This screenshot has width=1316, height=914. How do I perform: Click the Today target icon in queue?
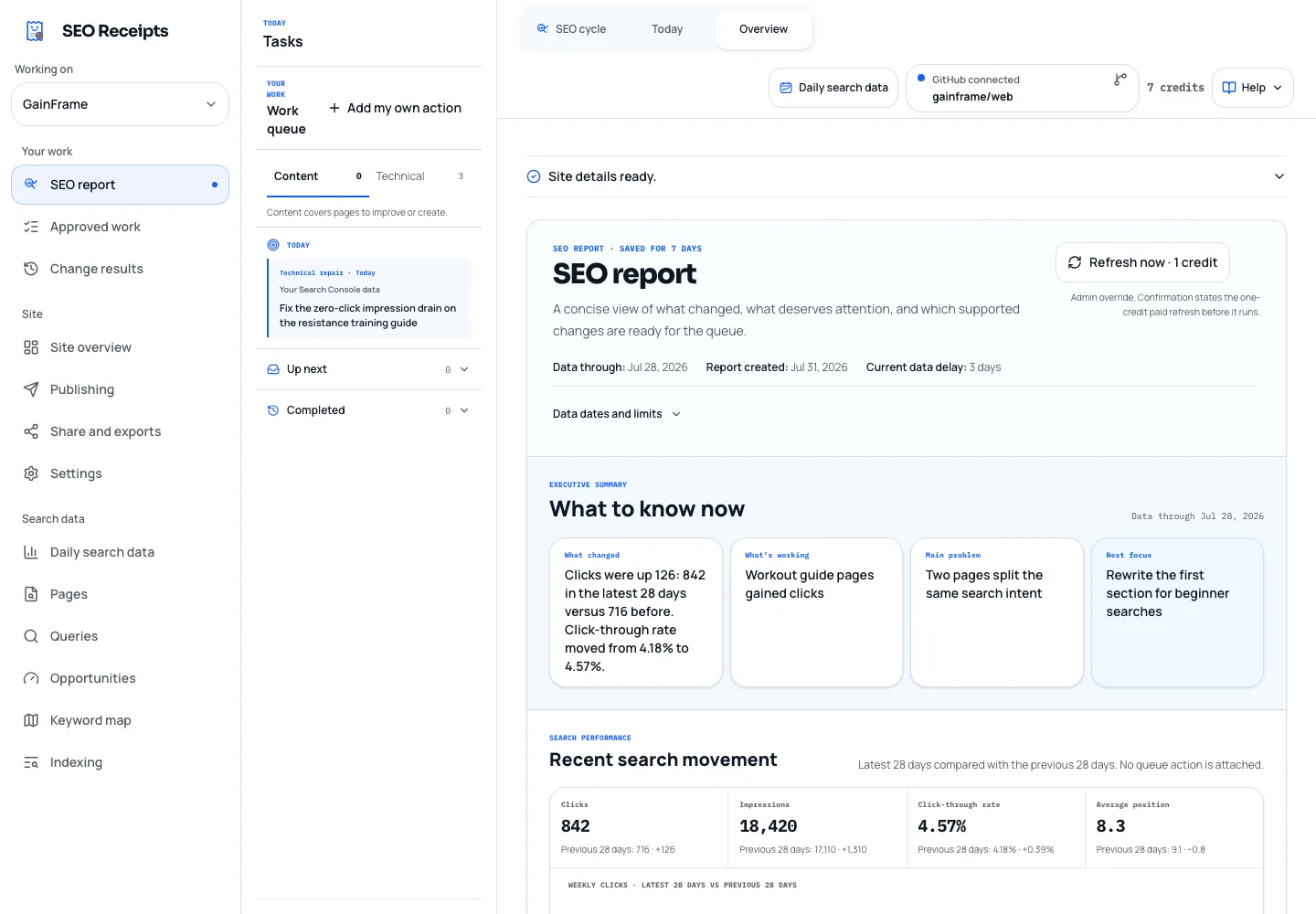[273, 245]
